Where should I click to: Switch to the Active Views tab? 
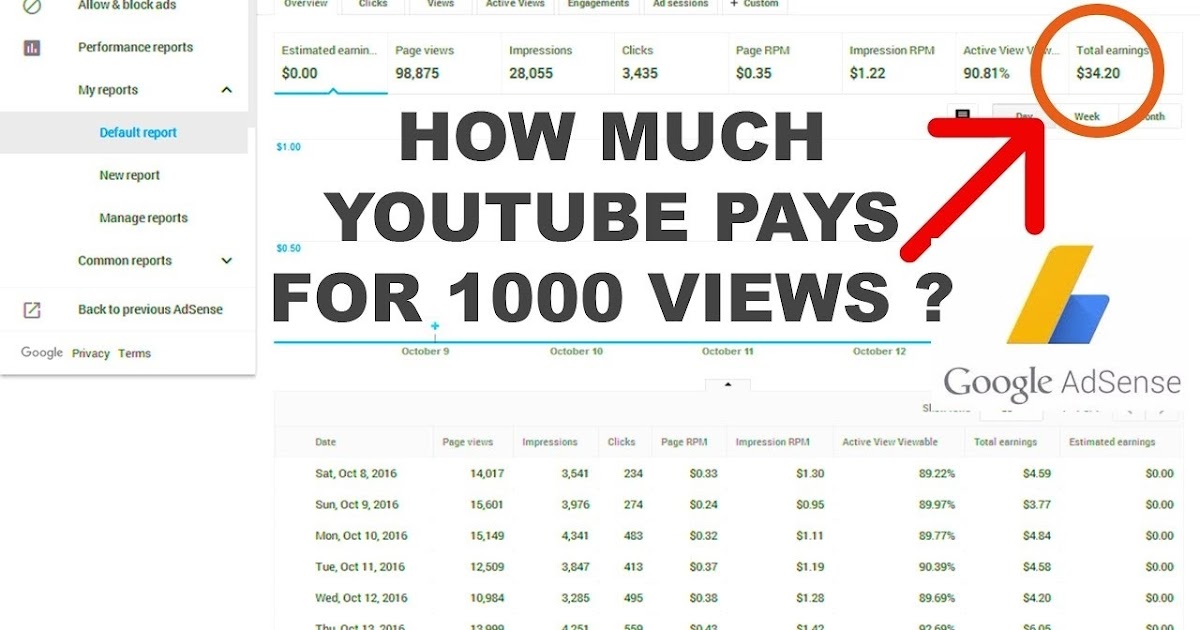click(515, 5)
